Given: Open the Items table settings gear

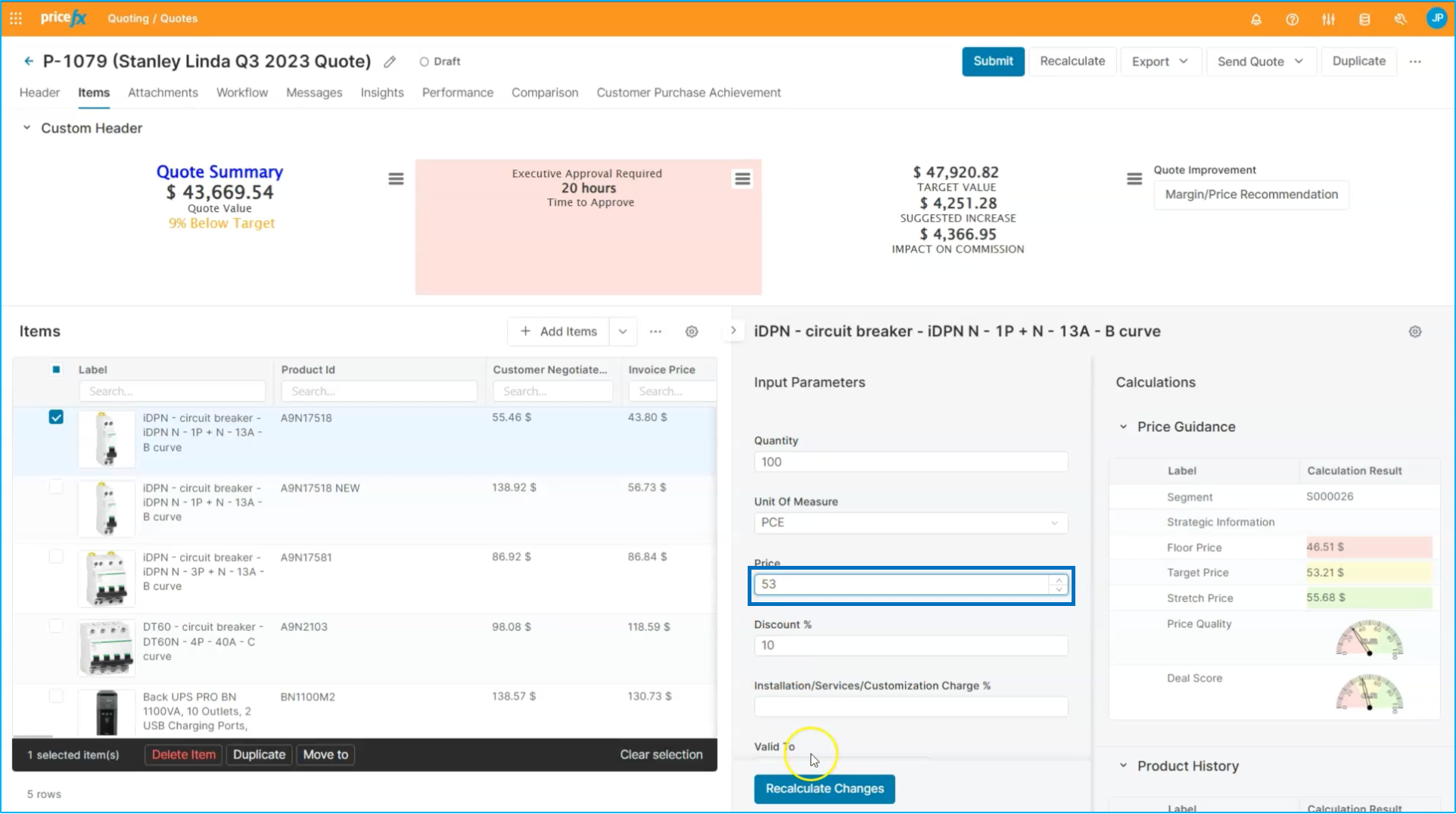Looking at the screenshot, I should (691, 331).
